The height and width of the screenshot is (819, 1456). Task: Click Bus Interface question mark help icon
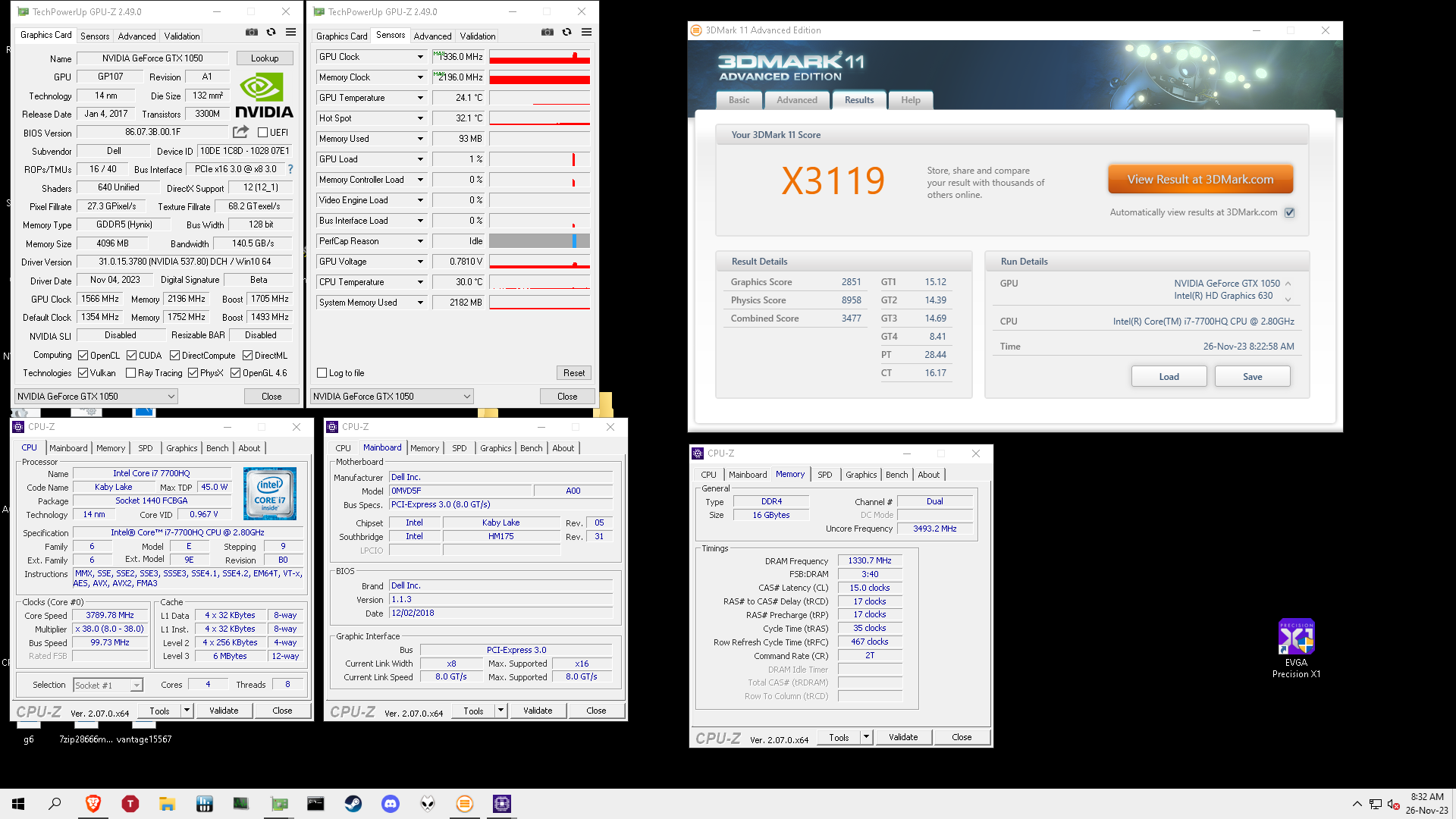pyautogui.click(x=290, y=169)
